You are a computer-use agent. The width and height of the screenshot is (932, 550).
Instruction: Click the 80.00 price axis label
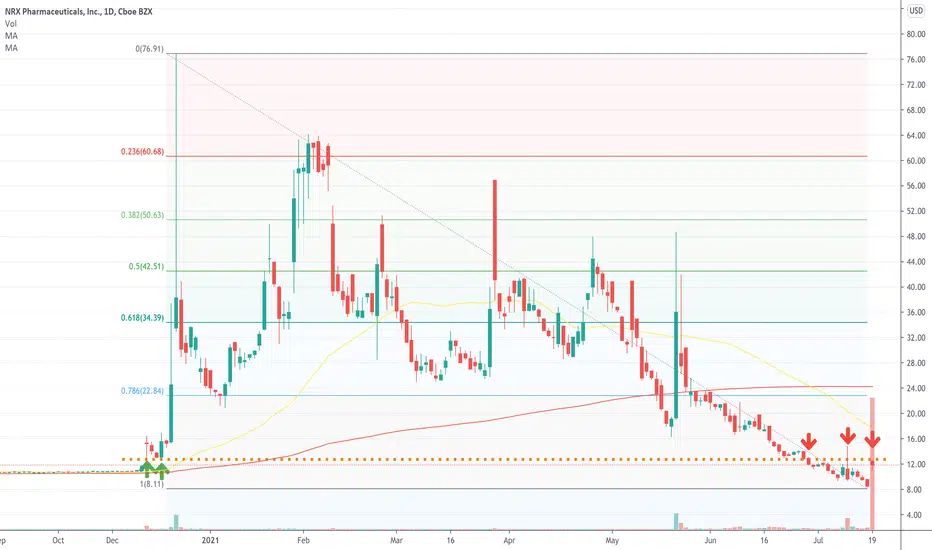pos(915,34)
